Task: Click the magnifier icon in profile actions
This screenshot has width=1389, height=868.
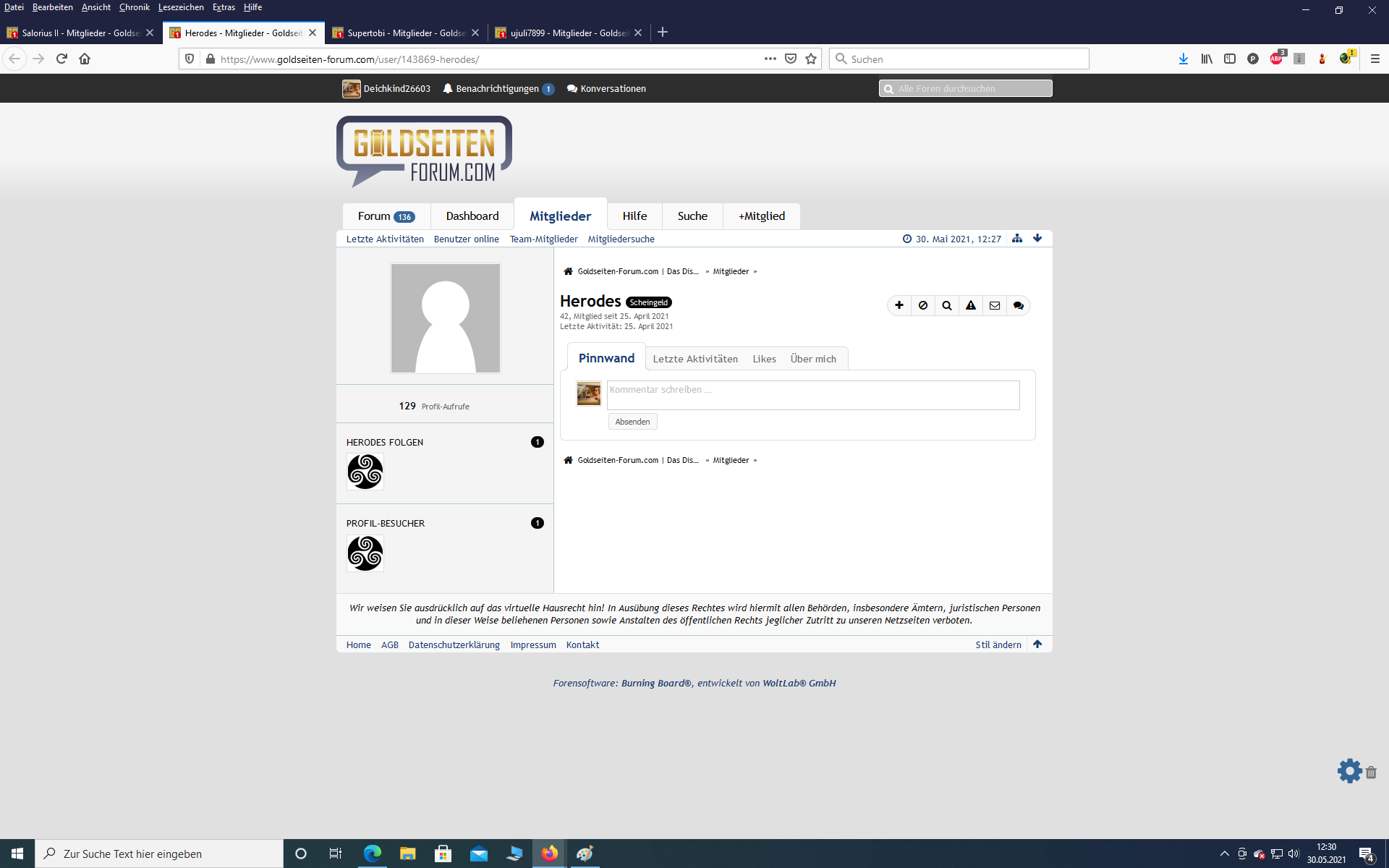Action: [x=947, y=305]
